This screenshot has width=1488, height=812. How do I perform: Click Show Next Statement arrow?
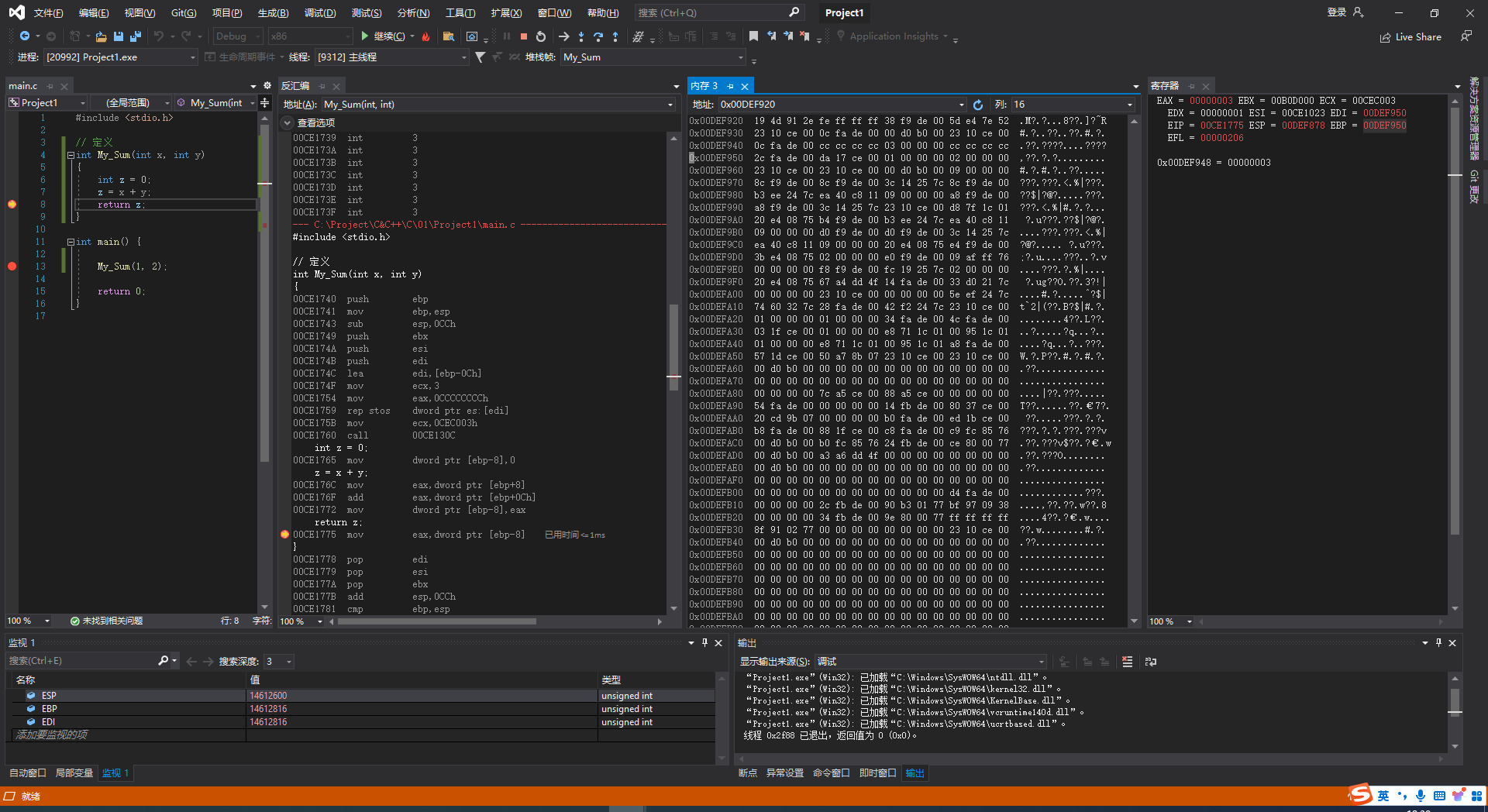click(x=563, y=36)
